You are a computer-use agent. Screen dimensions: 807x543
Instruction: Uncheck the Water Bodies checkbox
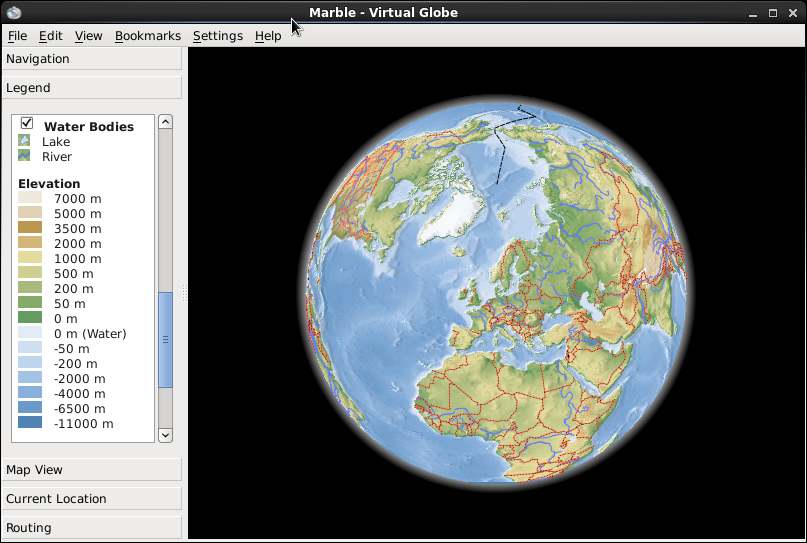[x=27, y=123]
